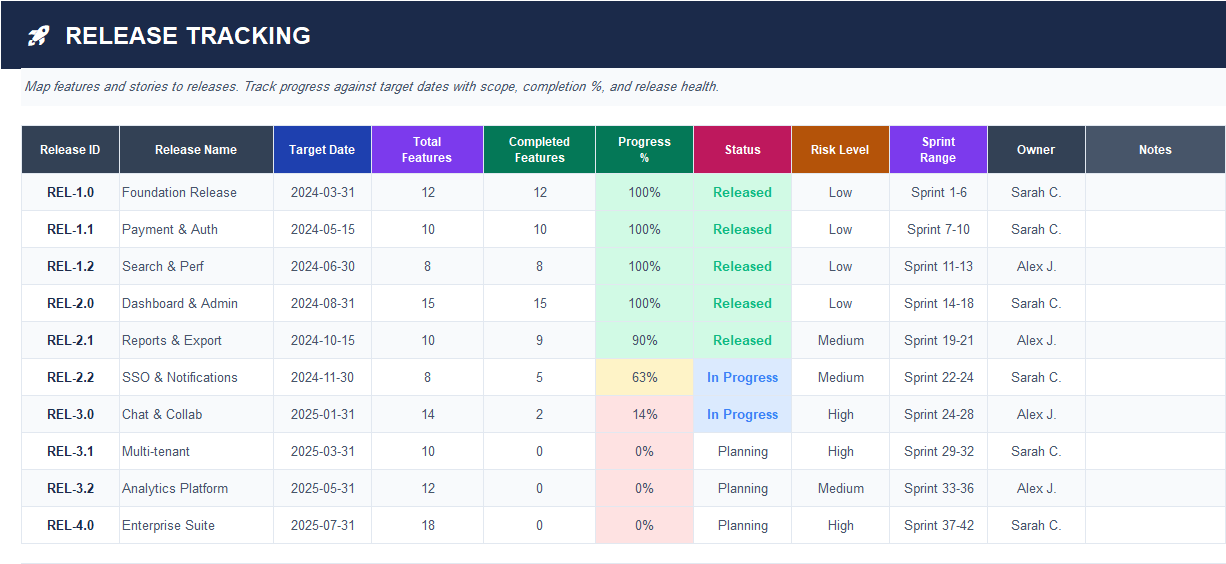
Task: Click Medium risk level for Reports & Export
Action: [840, 340]
